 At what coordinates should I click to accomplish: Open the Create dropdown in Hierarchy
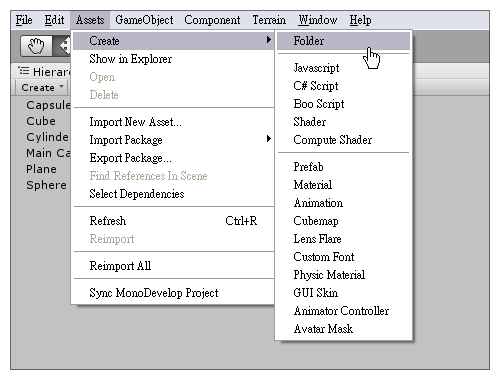tap(42, 87)
